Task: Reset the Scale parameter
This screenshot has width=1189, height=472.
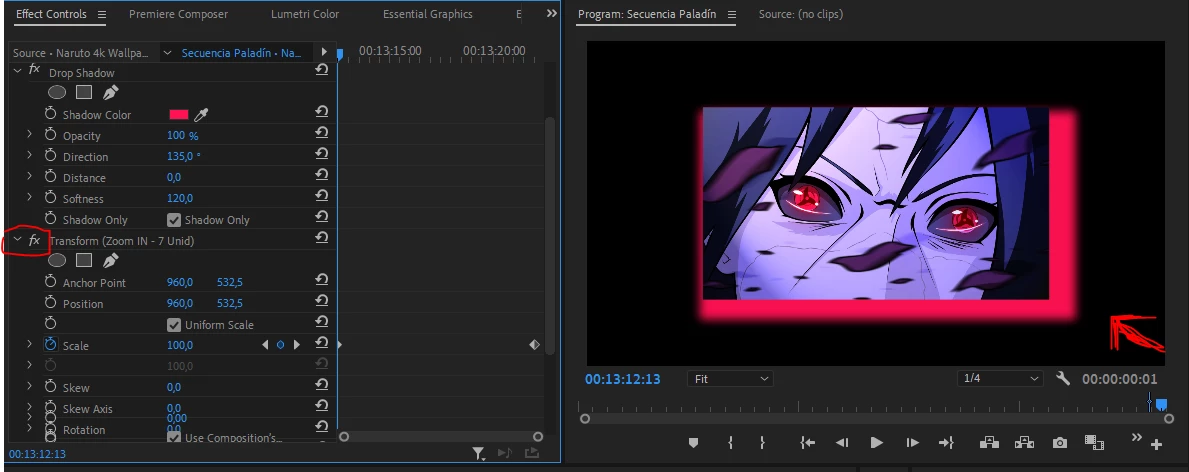Action: click(322, 343)
